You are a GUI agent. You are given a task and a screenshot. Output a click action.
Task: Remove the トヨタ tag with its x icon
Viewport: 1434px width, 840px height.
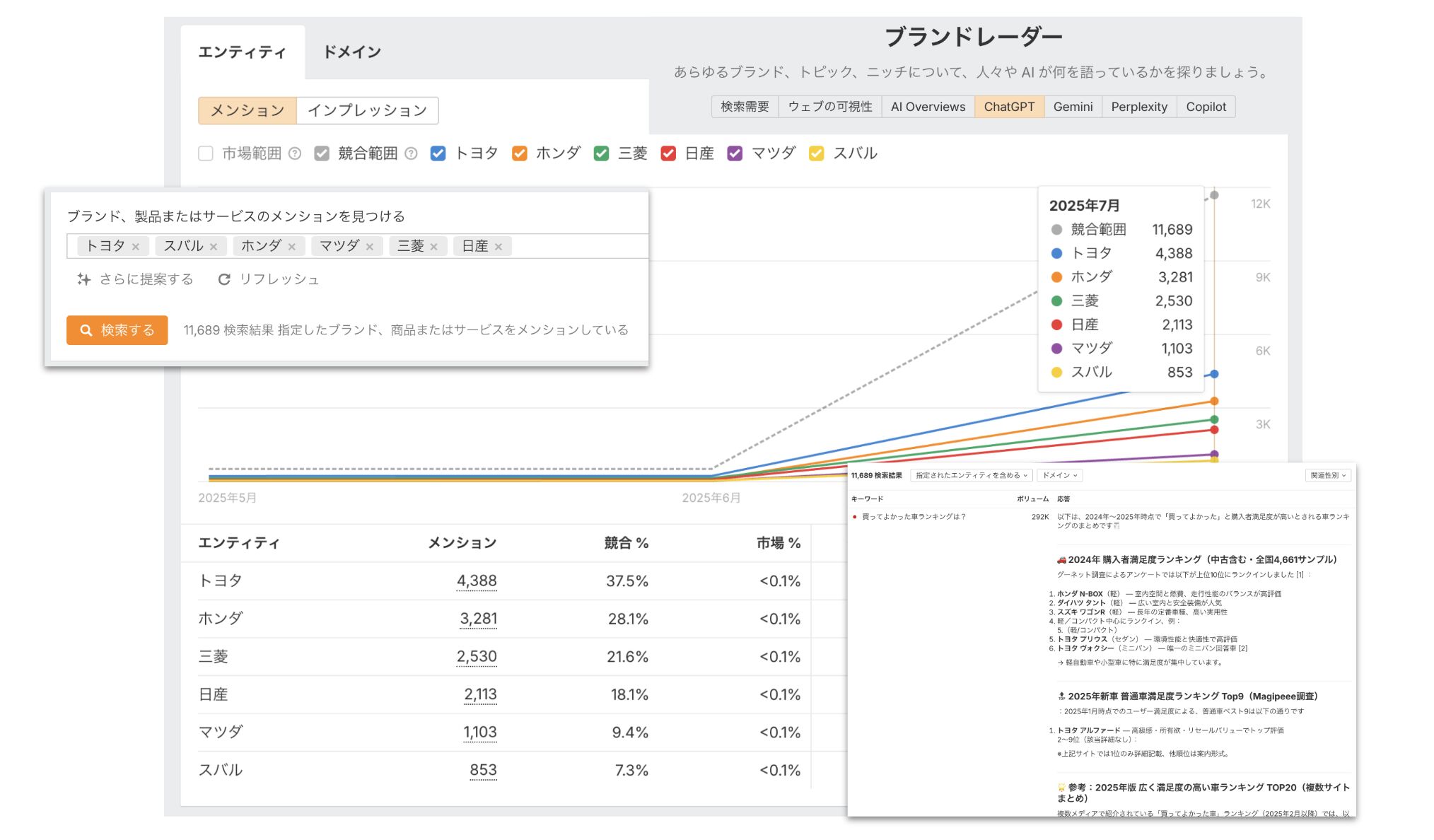point(136,247)
